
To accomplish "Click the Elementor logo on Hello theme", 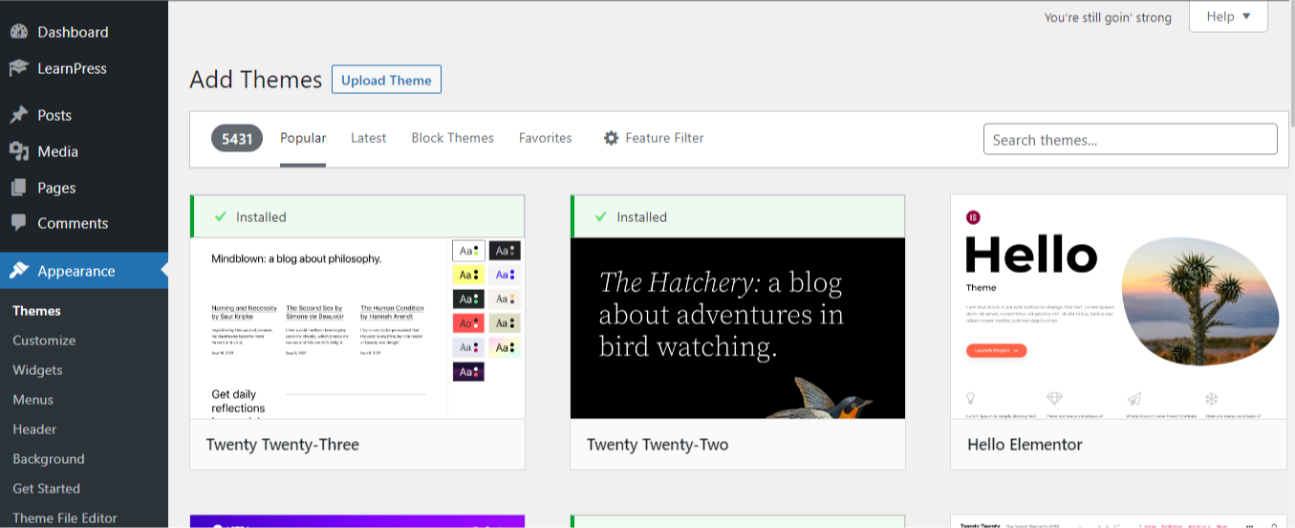I will [973, 217].
